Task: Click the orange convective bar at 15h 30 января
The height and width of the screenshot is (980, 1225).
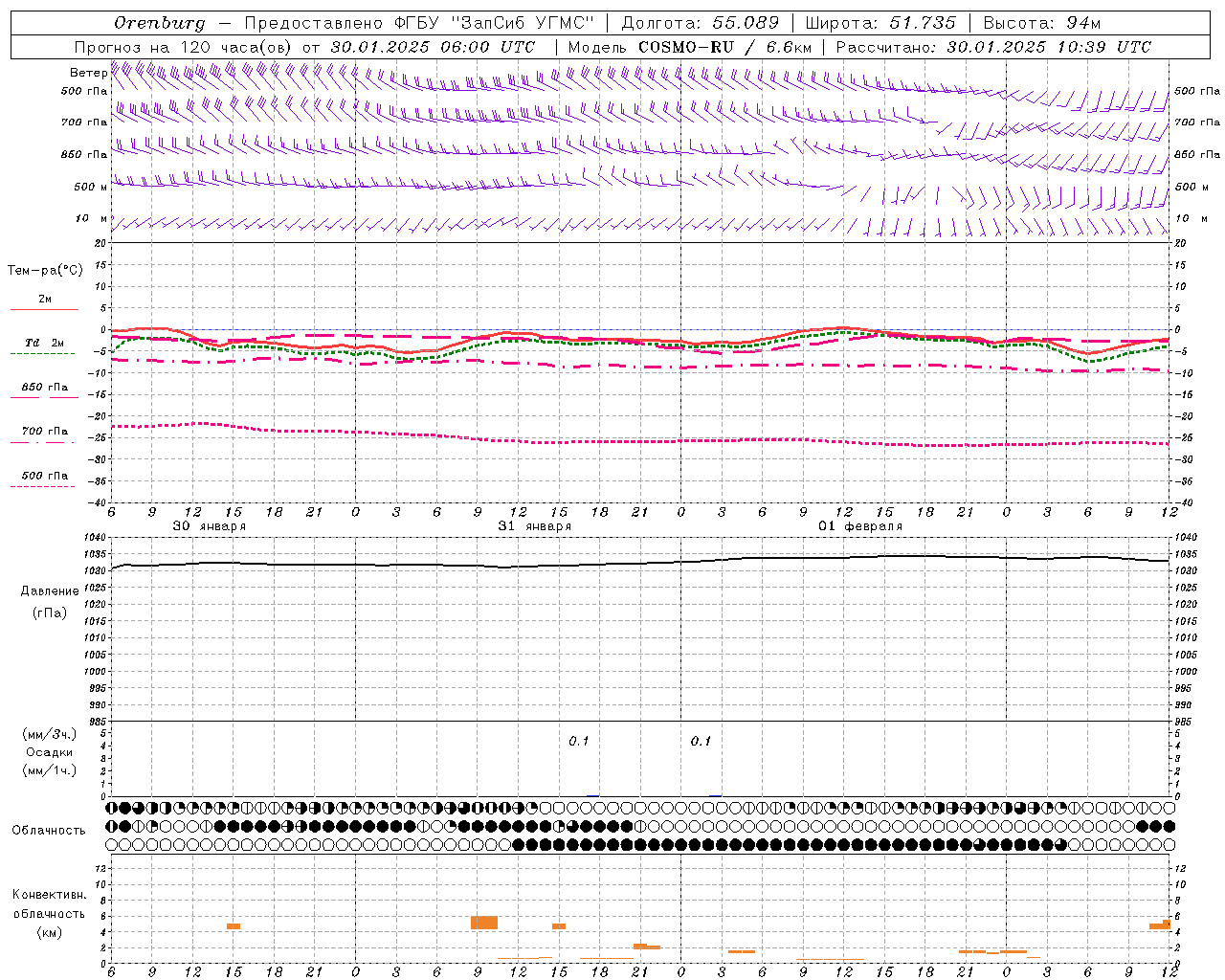Action: (x=234, y=925)
